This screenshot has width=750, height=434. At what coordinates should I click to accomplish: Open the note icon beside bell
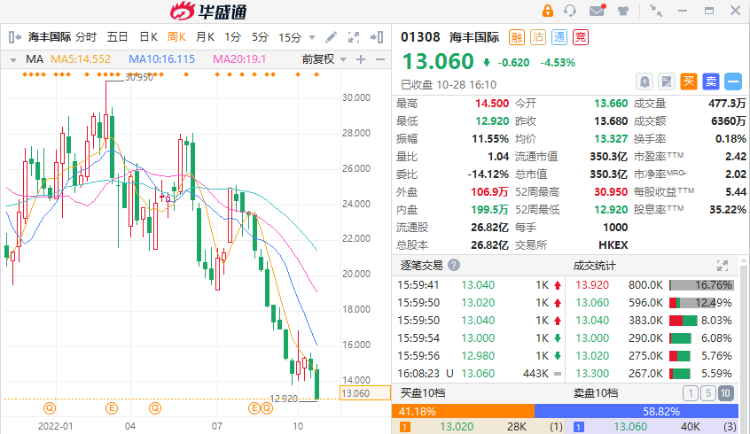(666, 82)
